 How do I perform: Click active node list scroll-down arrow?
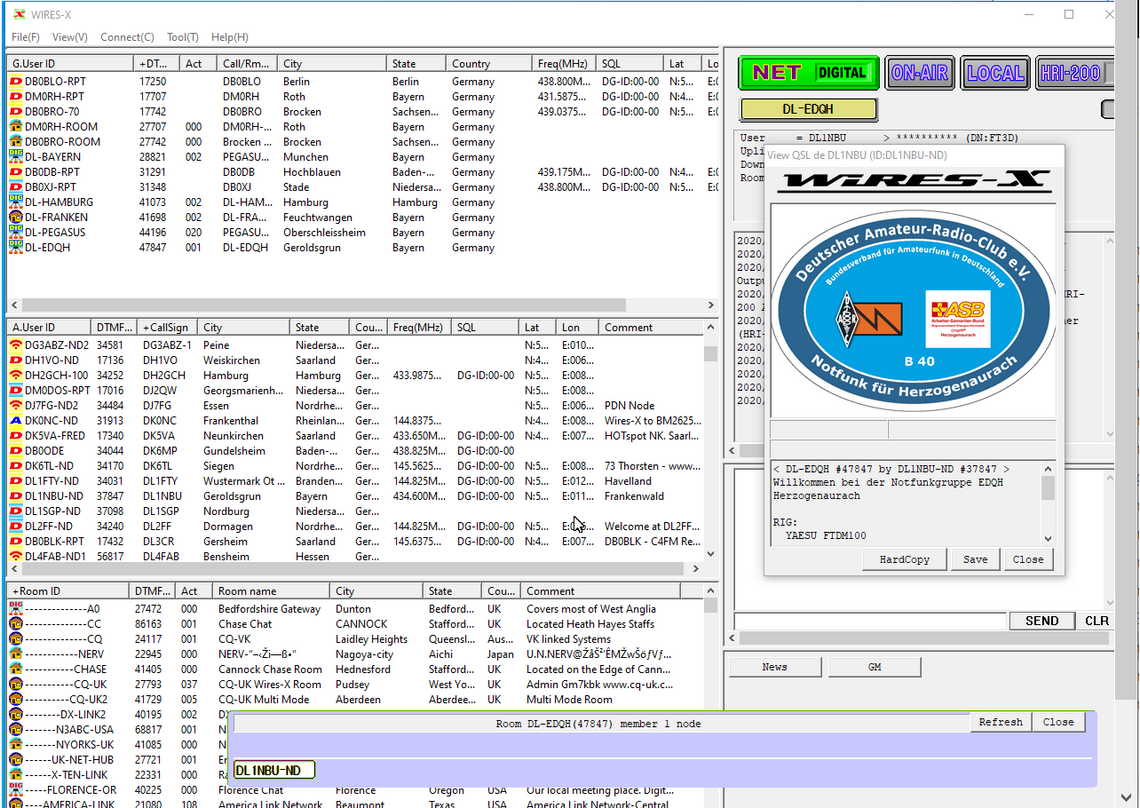point(710,553)
